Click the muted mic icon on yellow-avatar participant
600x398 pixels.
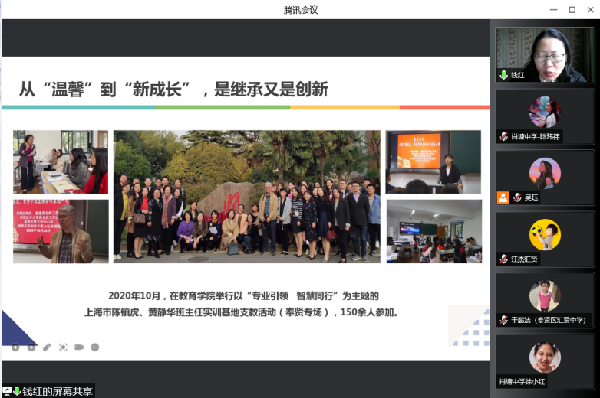pos(504,259)
